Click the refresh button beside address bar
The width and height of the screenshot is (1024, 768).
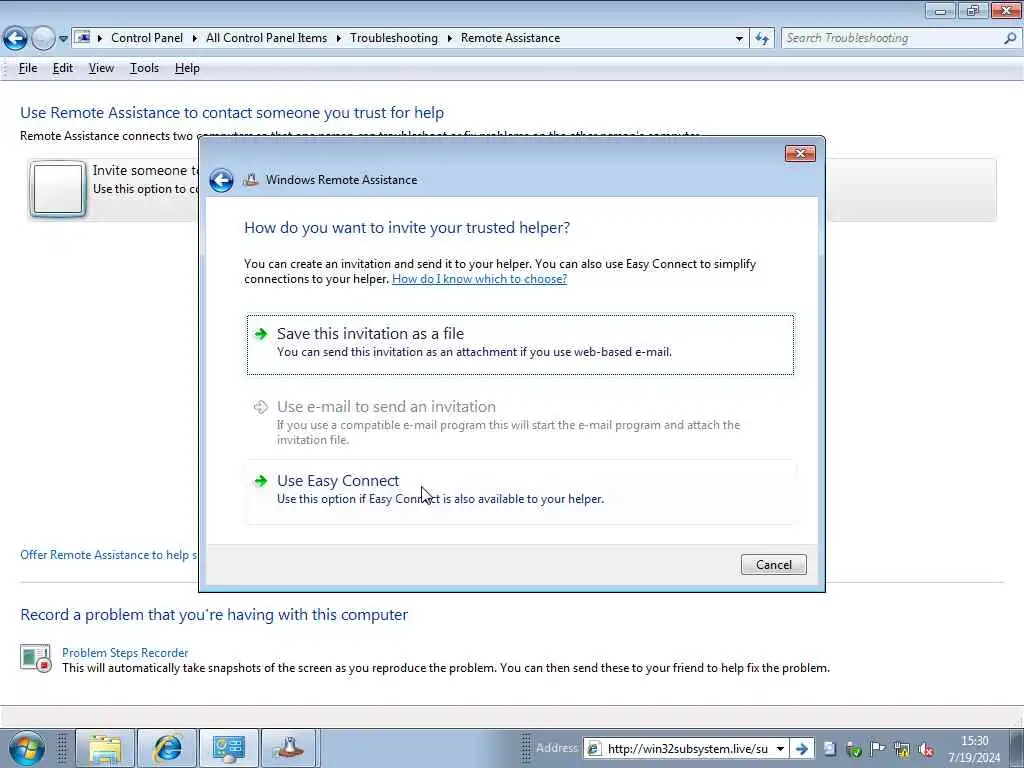coord(762,39)
